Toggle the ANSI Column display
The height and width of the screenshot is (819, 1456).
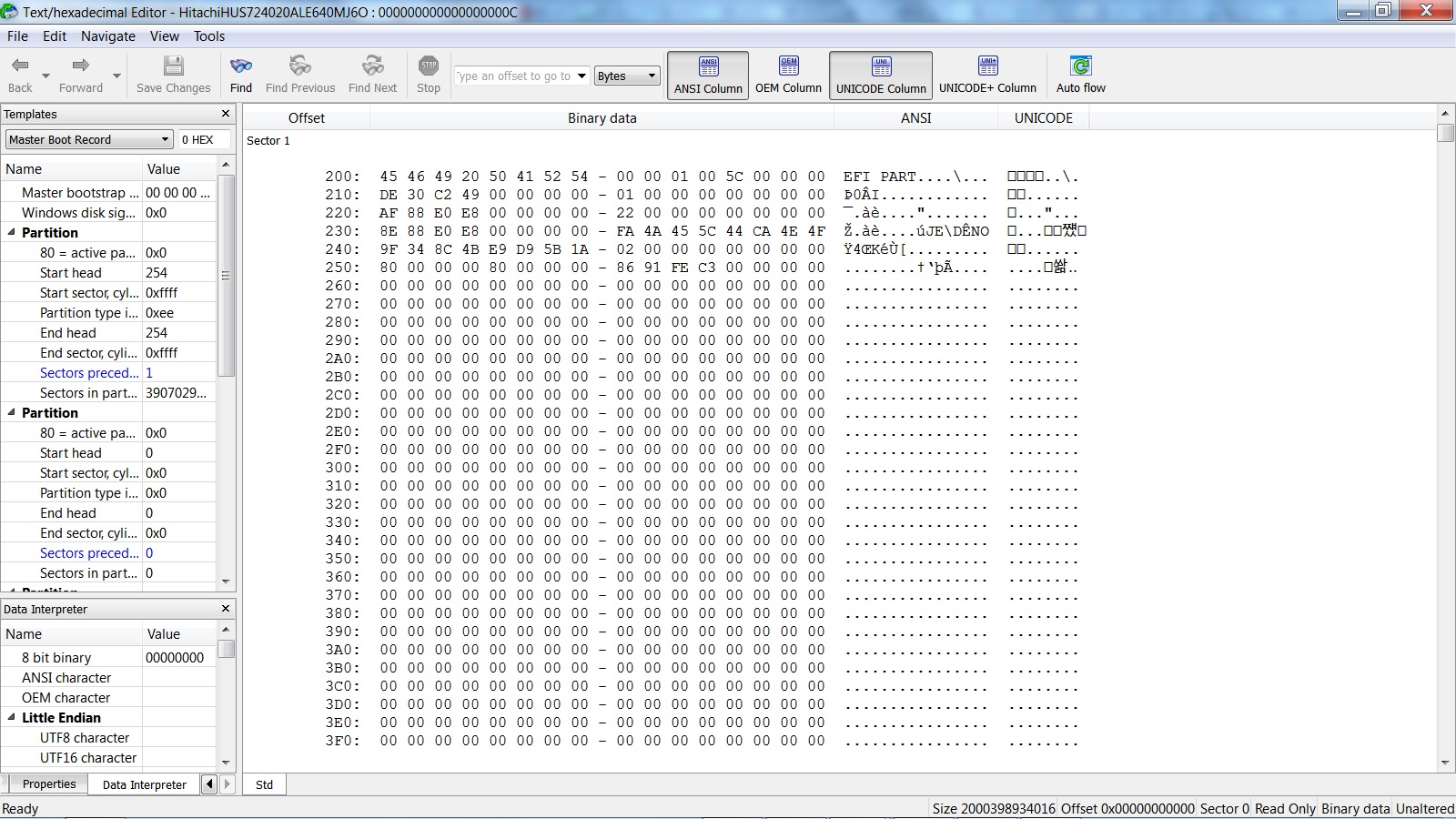click(x=708, y=75)
